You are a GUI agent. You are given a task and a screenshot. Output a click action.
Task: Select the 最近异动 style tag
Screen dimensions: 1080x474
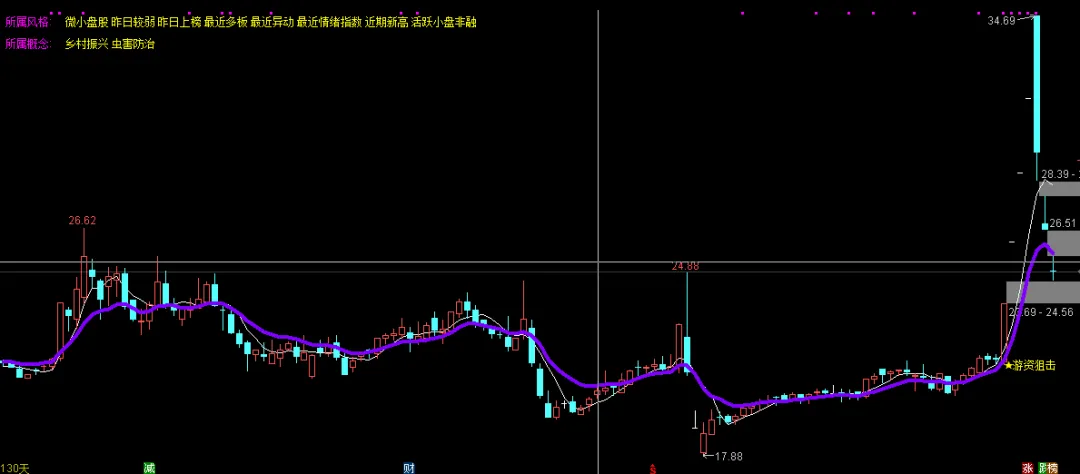(273, 22)
